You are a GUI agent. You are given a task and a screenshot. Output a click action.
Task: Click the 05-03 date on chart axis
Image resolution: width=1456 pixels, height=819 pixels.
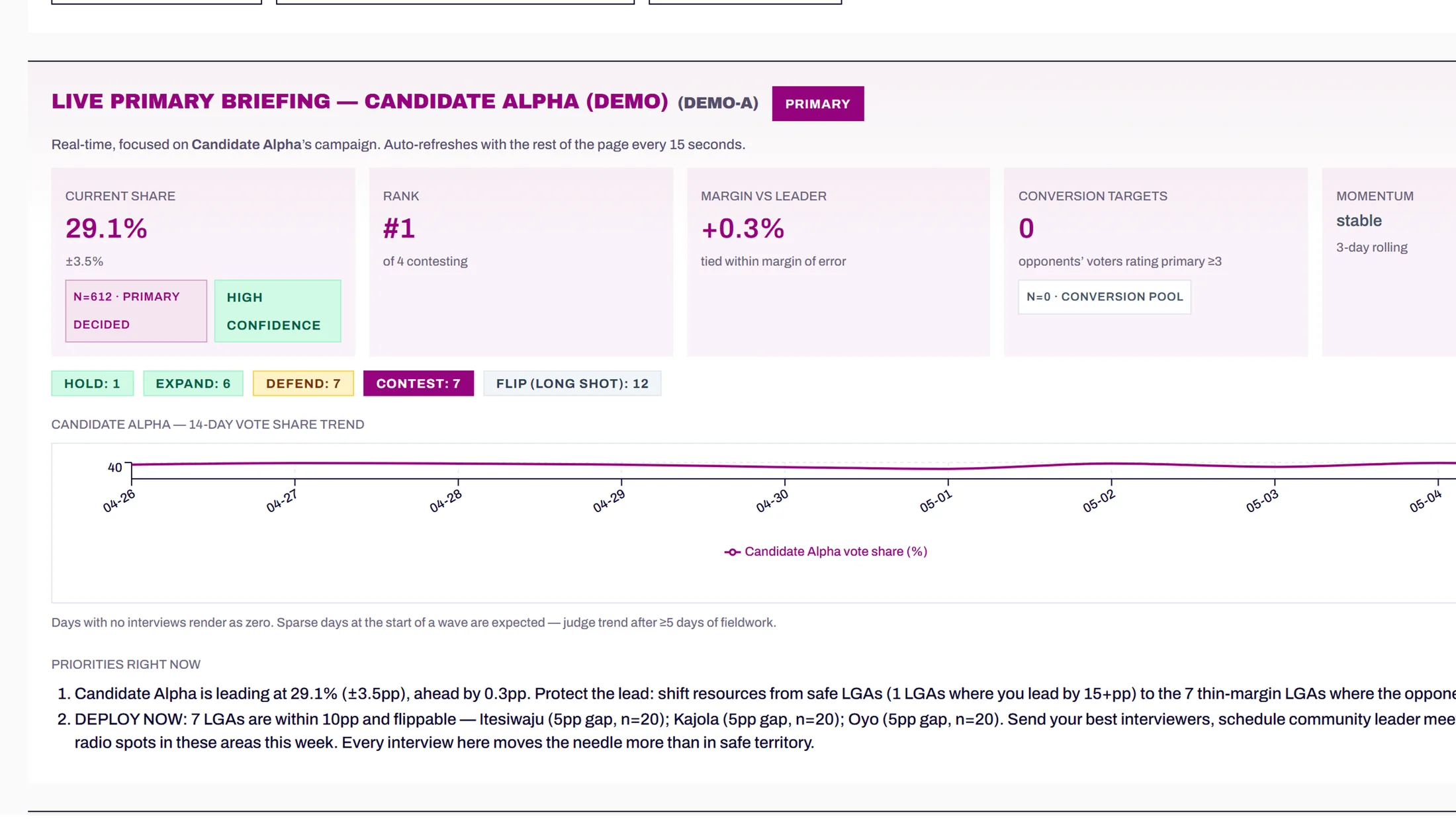[x=1263, y=501]
